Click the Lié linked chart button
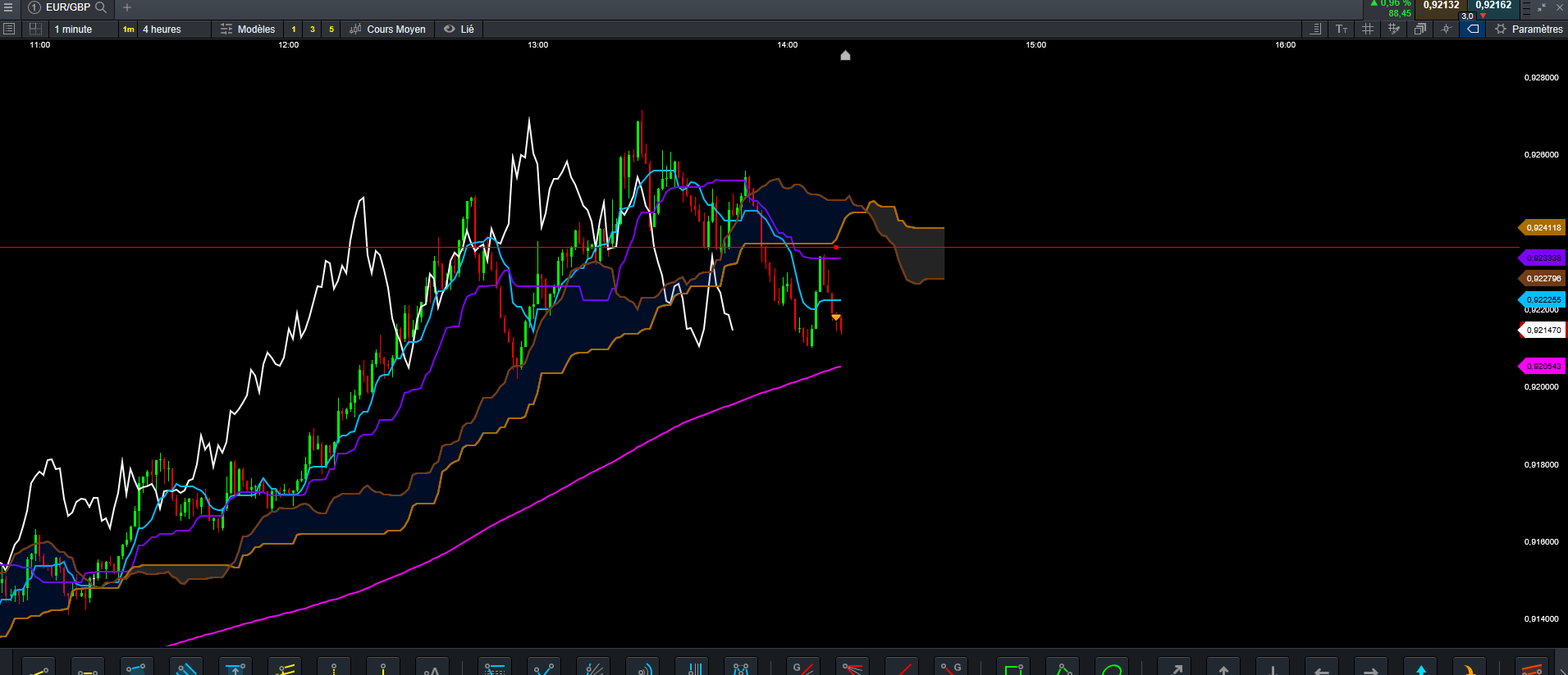Screen dimensions: 1568x675 459,29
